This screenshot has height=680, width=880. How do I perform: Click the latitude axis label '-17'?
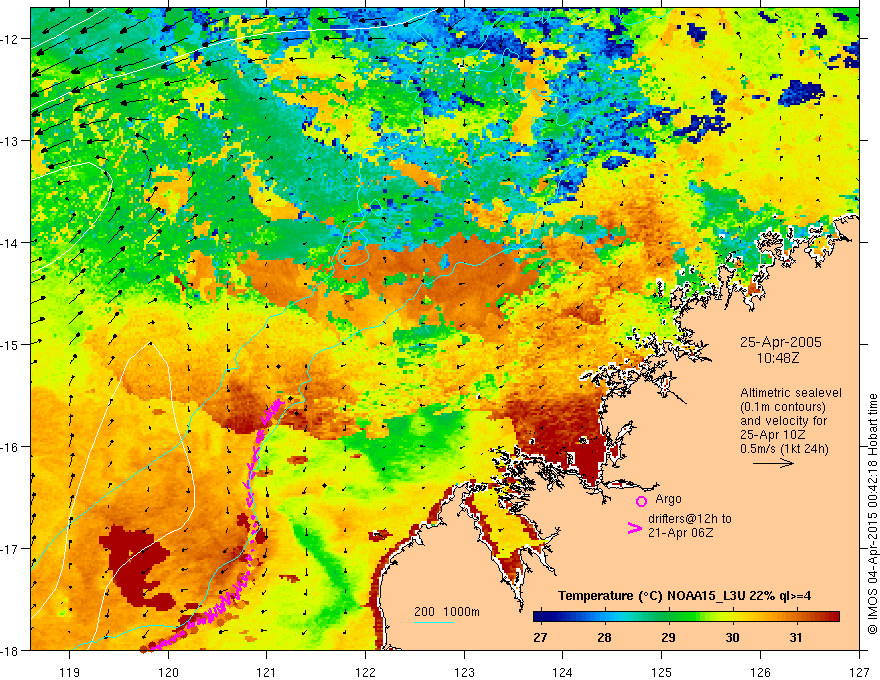click(x=10, y=549)
